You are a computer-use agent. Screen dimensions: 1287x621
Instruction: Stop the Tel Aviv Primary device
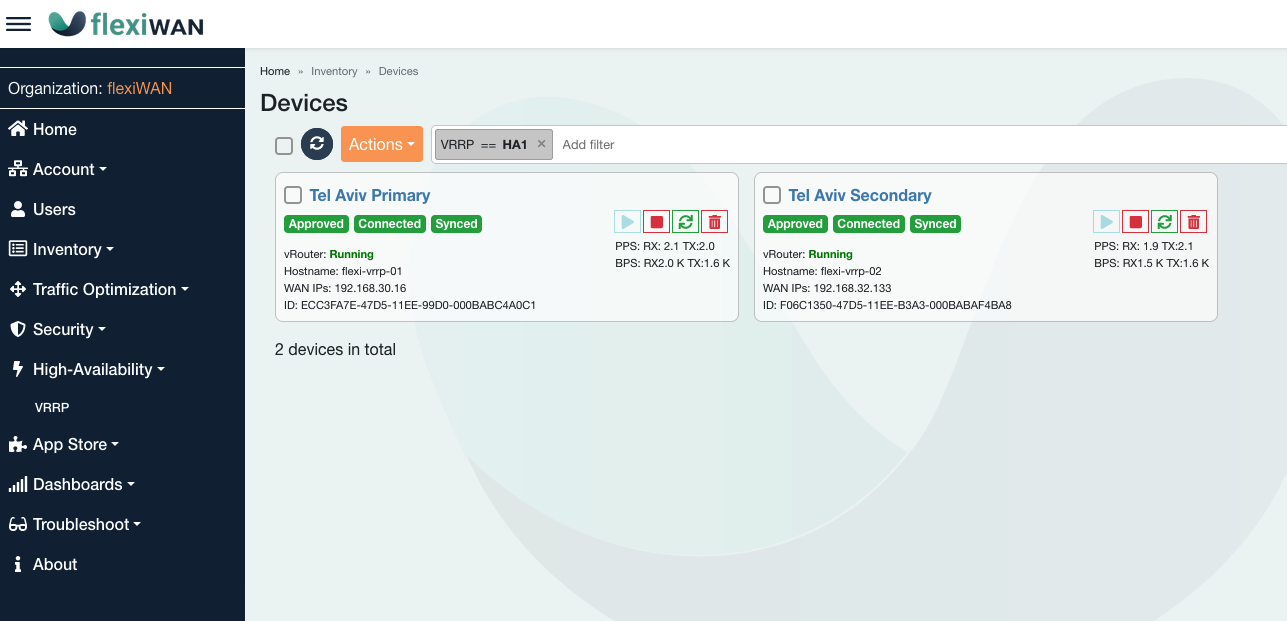(x=656, y=222)
